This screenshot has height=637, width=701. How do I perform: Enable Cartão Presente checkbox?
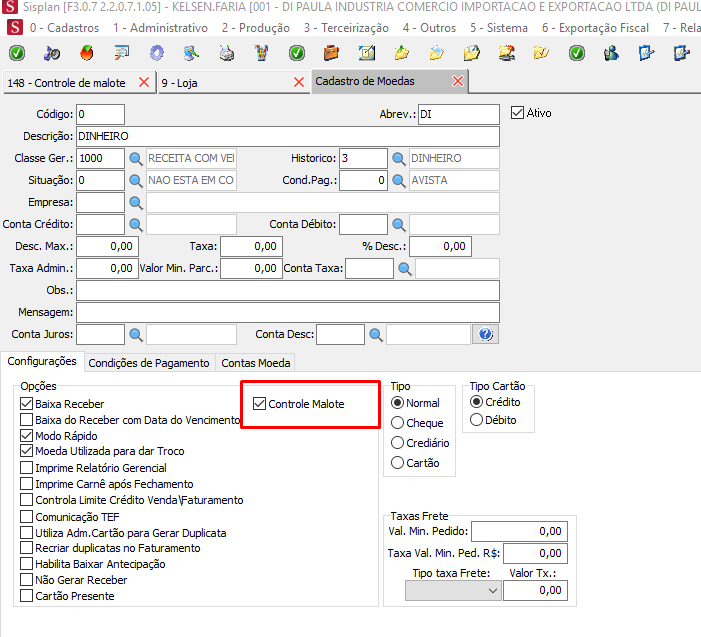pos(27,596)
